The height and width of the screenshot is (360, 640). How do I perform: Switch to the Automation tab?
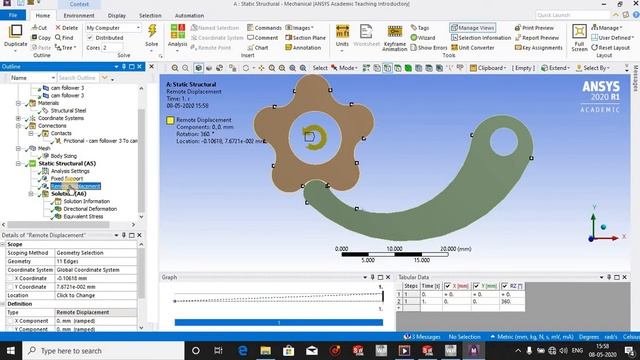[189, 16]
